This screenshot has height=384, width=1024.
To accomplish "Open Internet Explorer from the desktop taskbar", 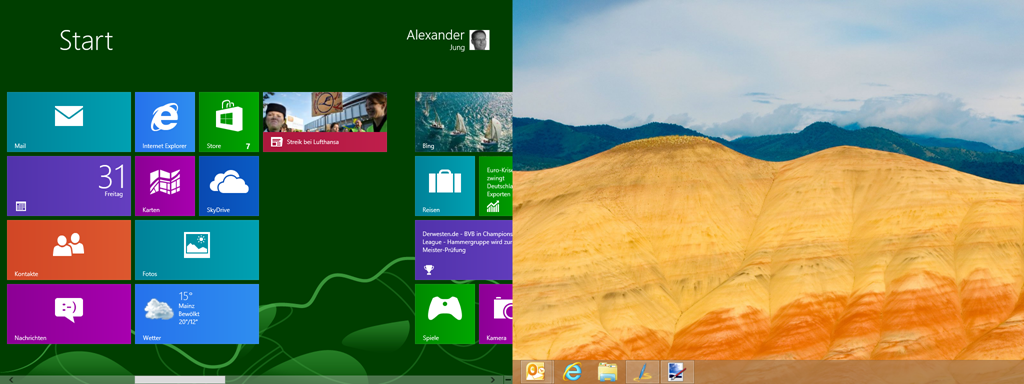I will [x=573, y=372].
